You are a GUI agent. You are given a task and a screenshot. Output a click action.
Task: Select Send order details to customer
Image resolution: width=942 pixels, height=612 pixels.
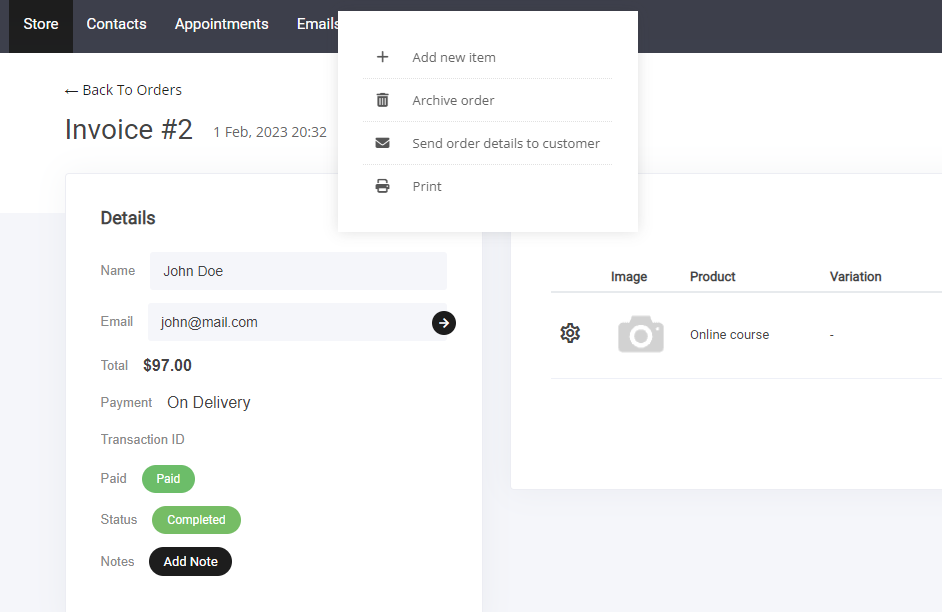(x=506, y=143)
